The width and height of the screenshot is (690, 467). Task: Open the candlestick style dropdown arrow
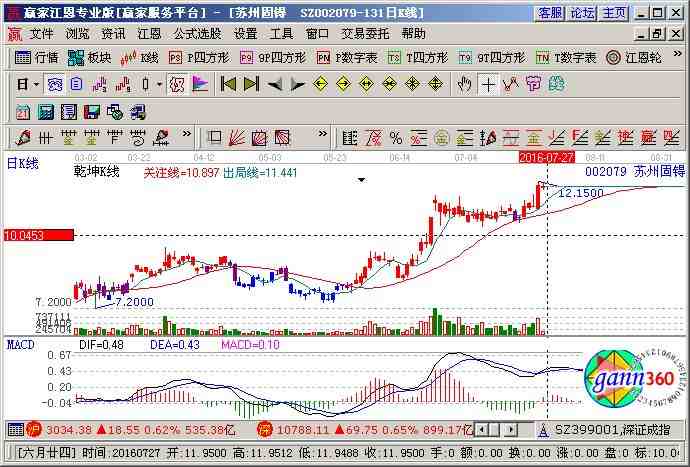click(159, 84)
